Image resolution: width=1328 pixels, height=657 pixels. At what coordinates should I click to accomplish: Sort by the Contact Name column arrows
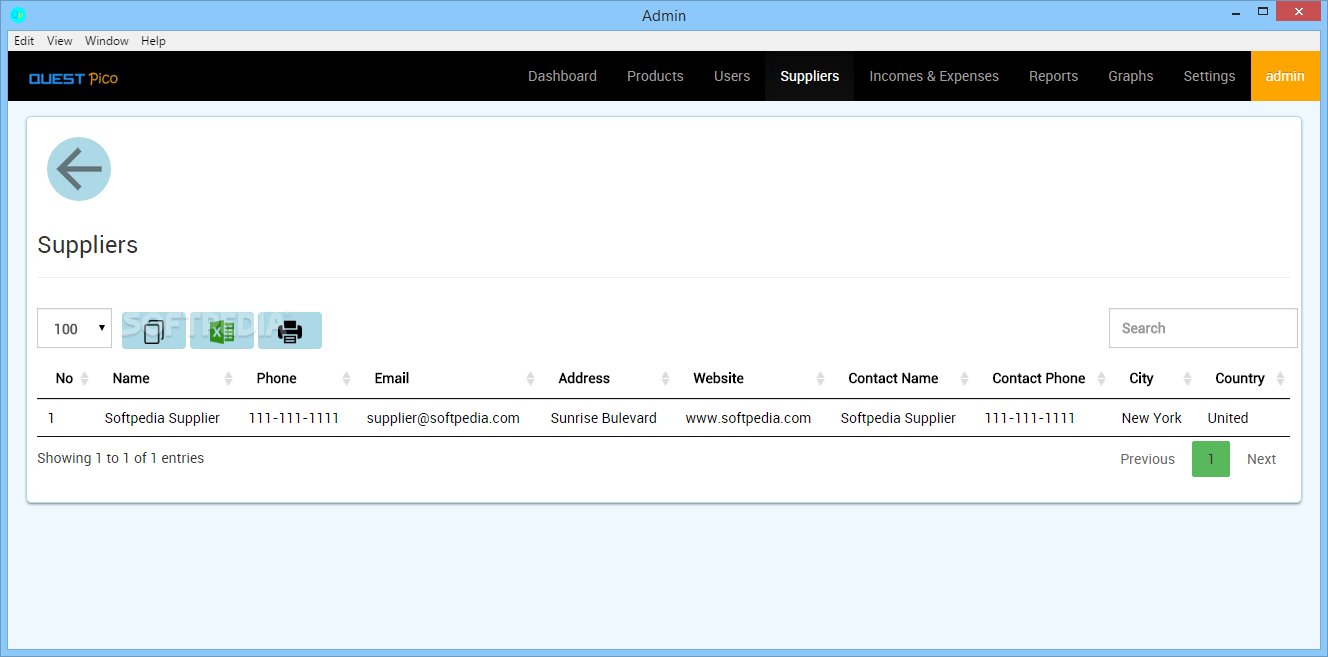pos(965,378)
